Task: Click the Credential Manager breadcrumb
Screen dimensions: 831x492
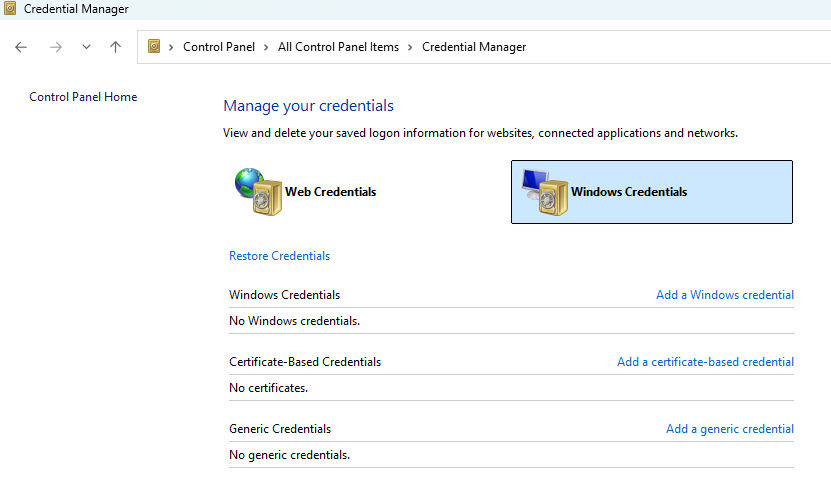Action: 474,47
